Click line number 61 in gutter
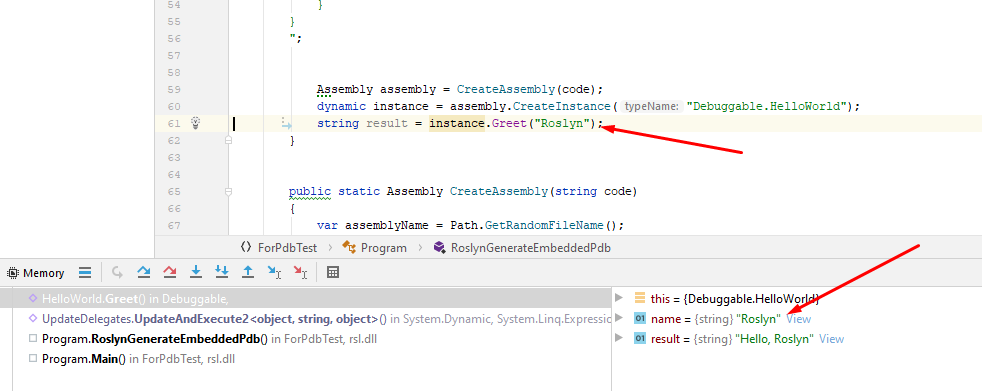The image size is (982, 391). tap(174, 123)
